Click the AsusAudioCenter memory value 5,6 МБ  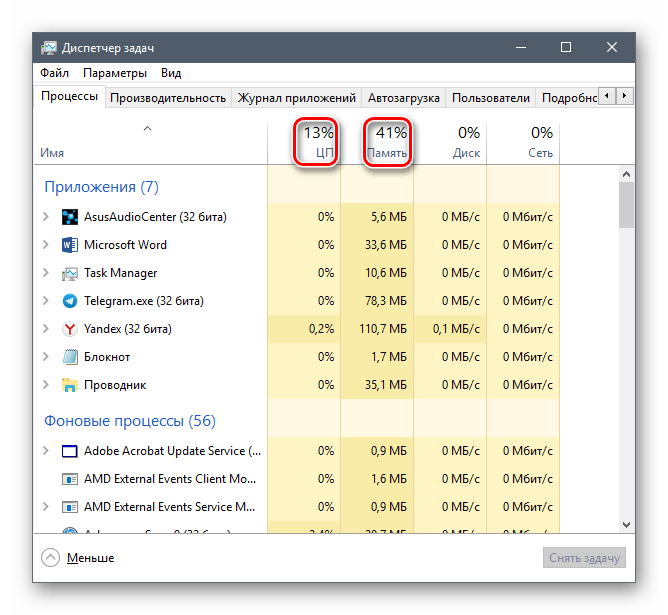click(x=389, y=217)
